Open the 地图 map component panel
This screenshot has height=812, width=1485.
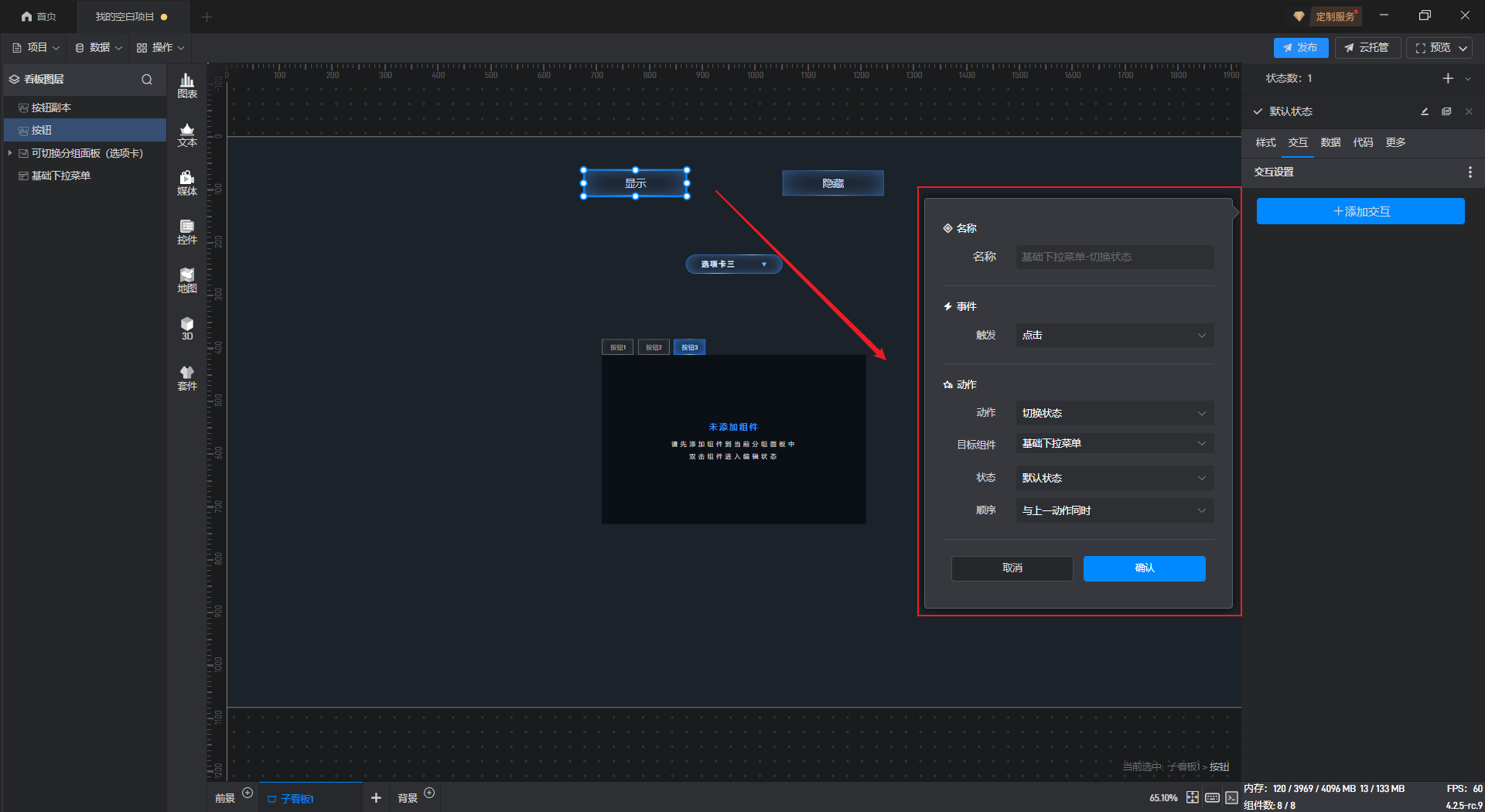pos(187,281)
